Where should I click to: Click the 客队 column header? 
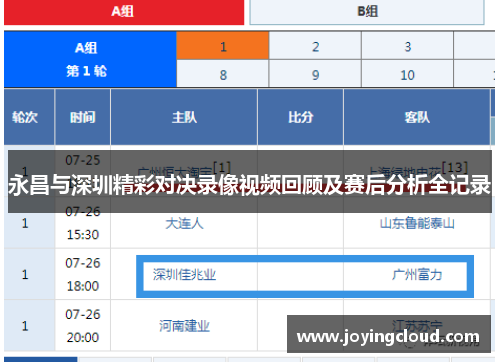tap(417, 117)
